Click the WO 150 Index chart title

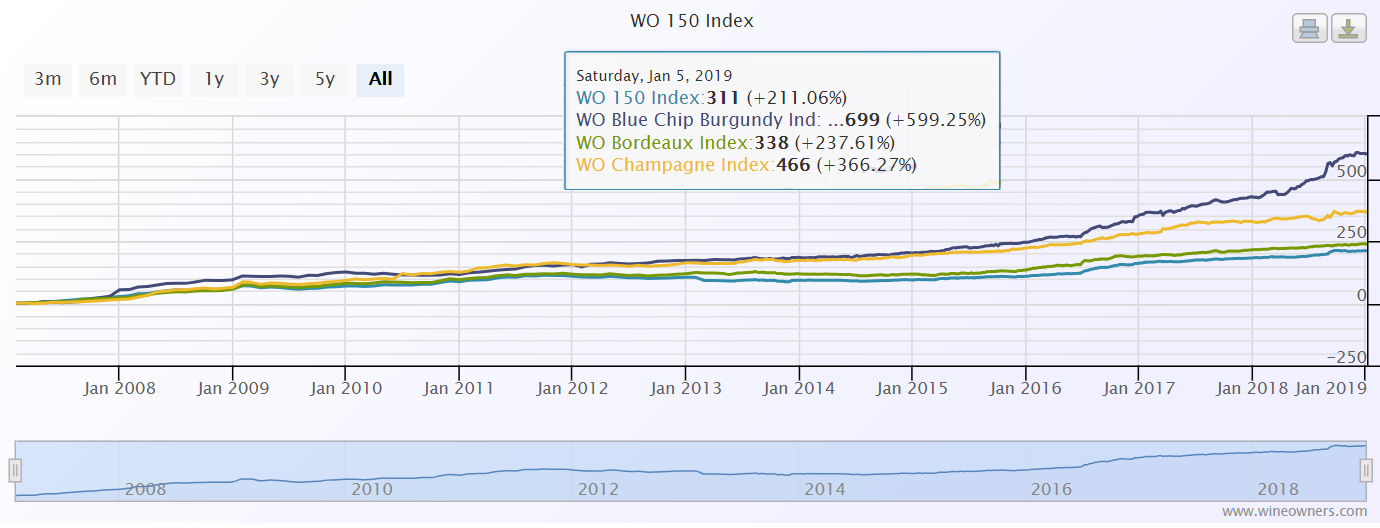pyautogui.click(x=691, y=21)
